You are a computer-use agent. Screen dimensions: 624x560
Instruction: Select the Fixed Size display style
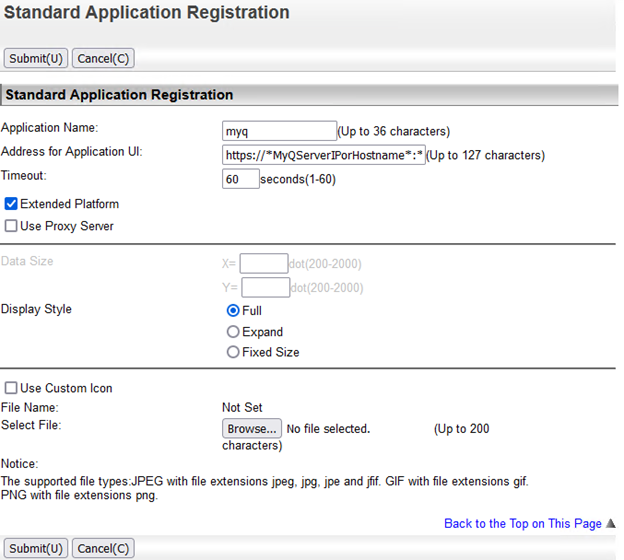[233, 352]
